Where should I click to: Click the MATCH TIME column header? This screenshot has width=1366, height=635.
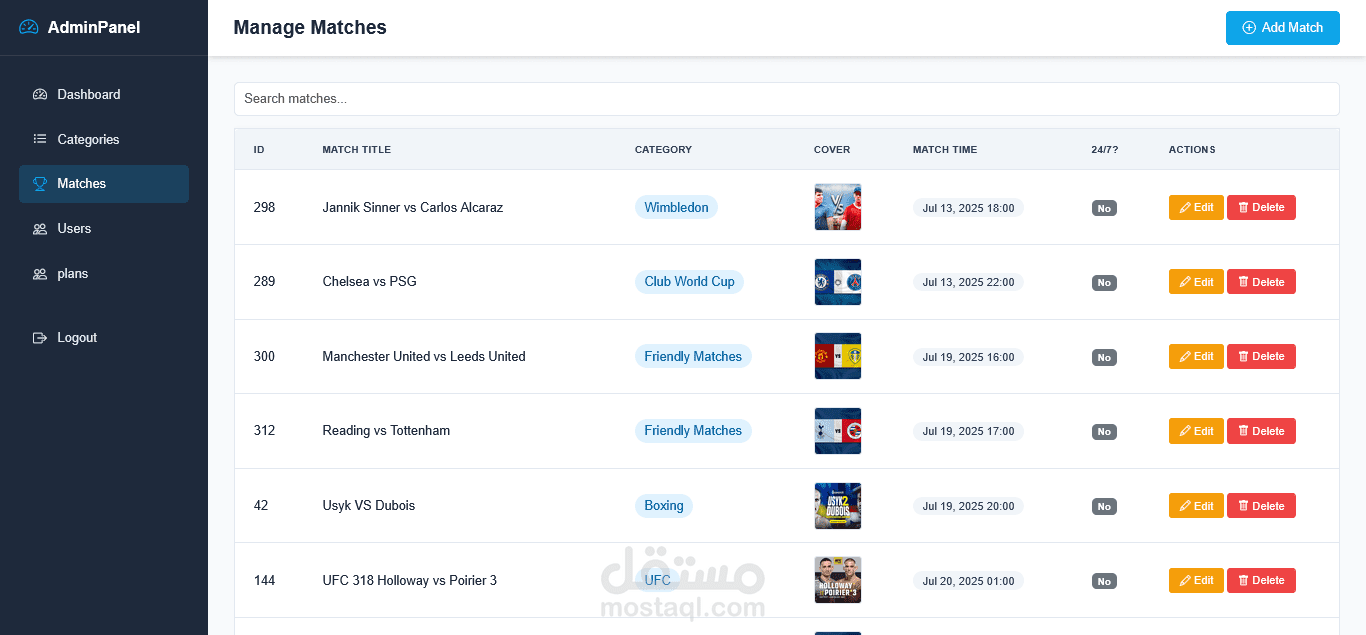945,150
